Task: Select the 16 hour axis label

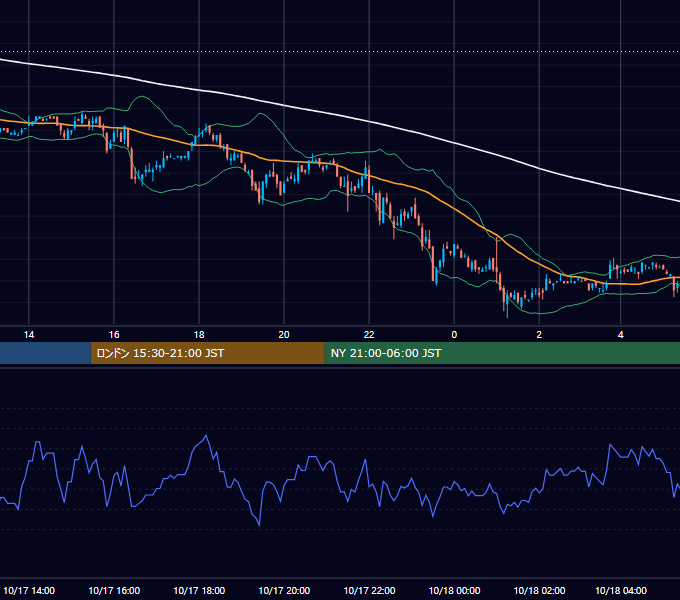Action: 114,335
